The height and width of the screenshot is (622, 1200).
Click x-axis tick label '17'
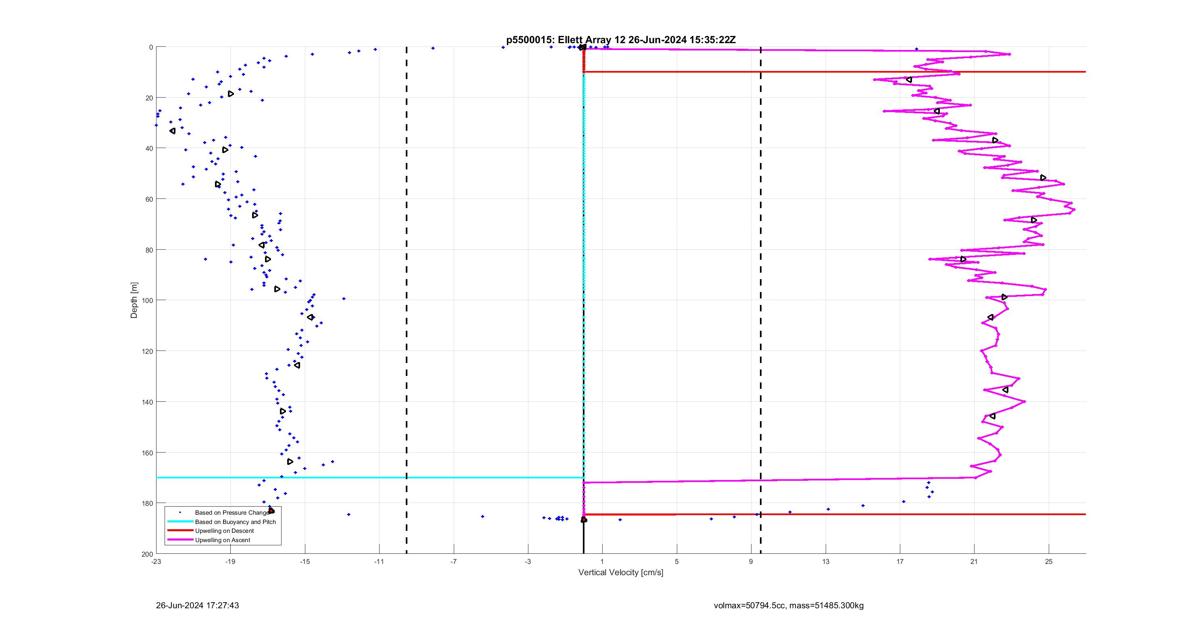click(900, 562)
